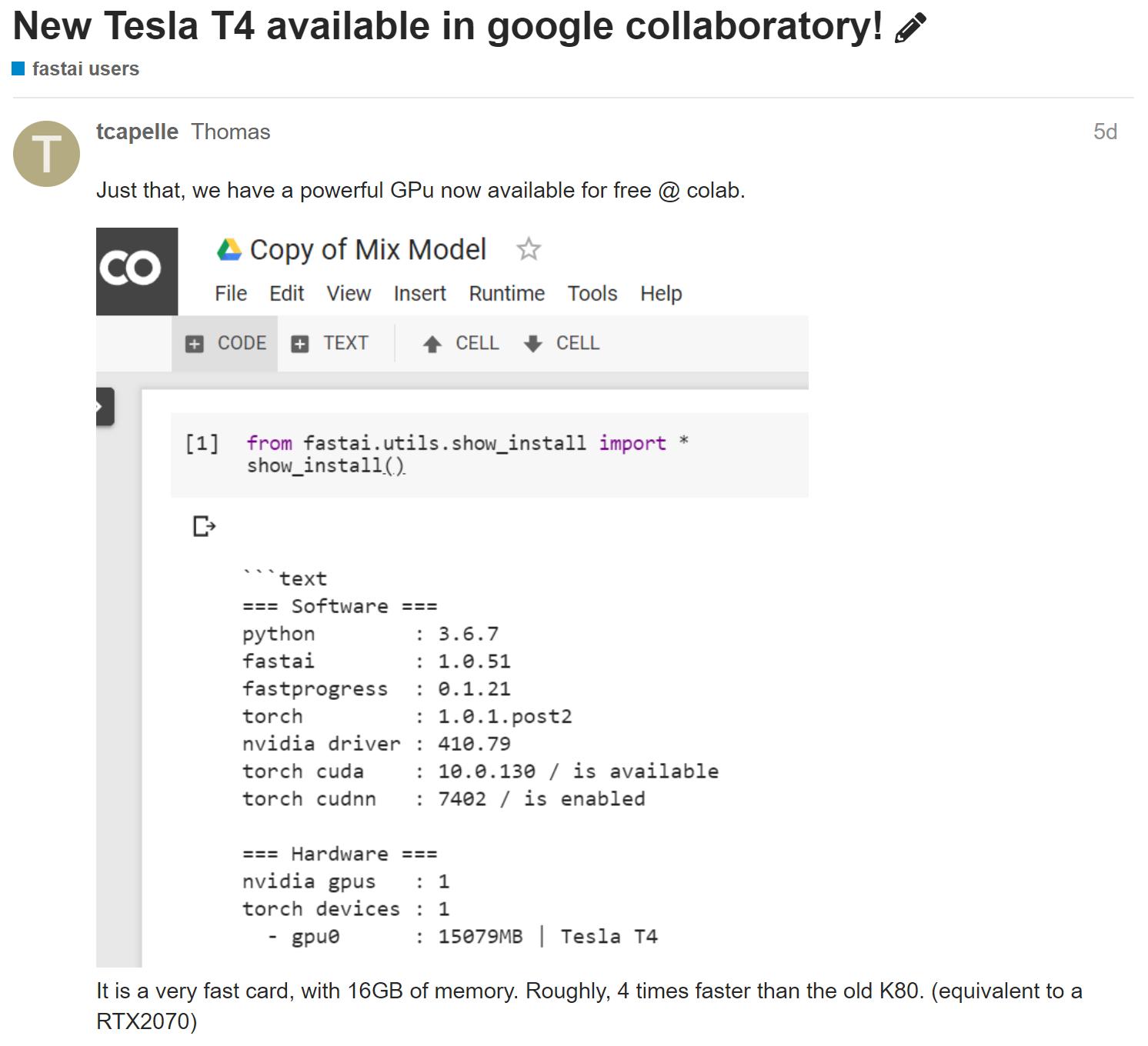Open tcapelle's avatar with letter T
Viewport: 1148px width, 1046px height.
click(x=46, y=154)
